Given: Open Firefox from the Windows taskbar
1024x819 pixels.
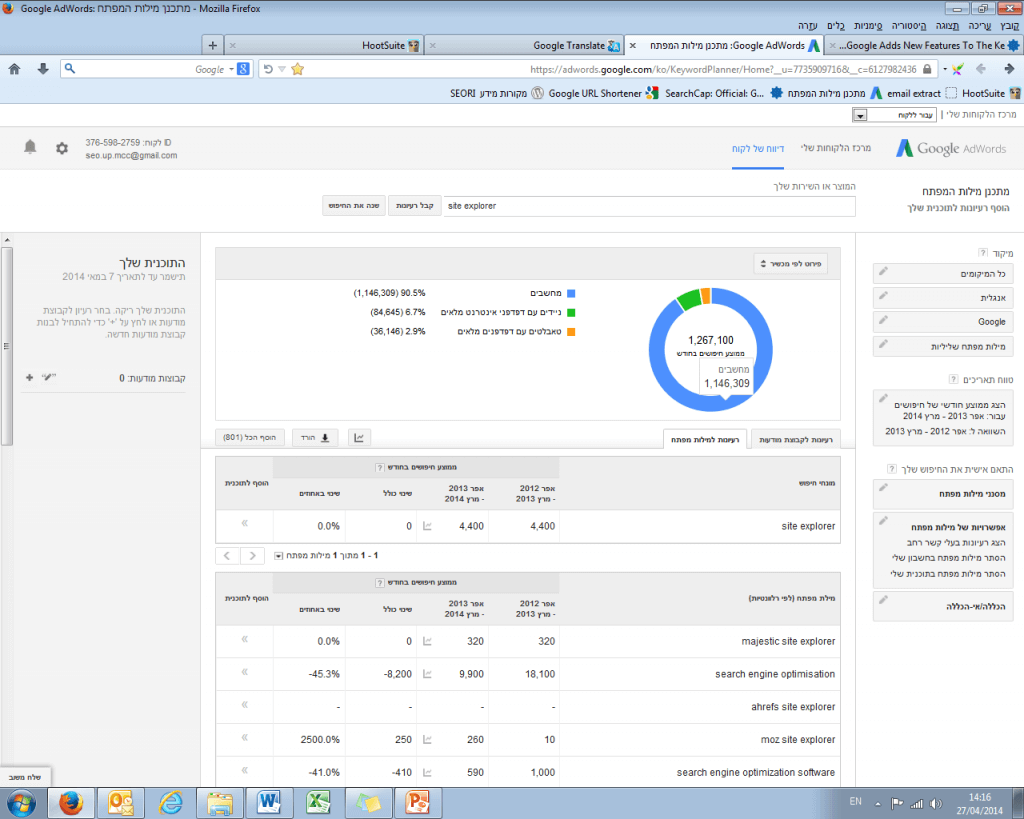Looking at the screenshot, I should (70, 802).
